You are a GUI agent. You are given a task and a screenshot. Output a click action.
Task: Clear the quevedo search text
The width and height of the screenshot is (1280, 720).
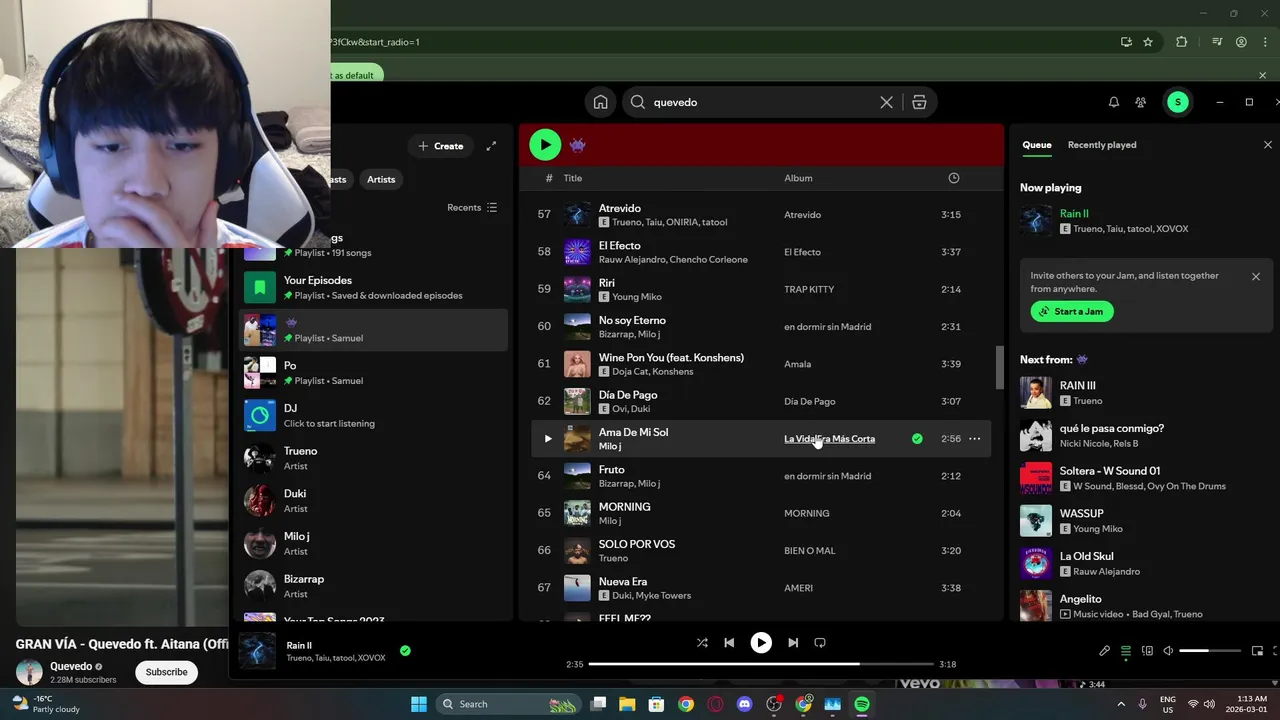886,102
